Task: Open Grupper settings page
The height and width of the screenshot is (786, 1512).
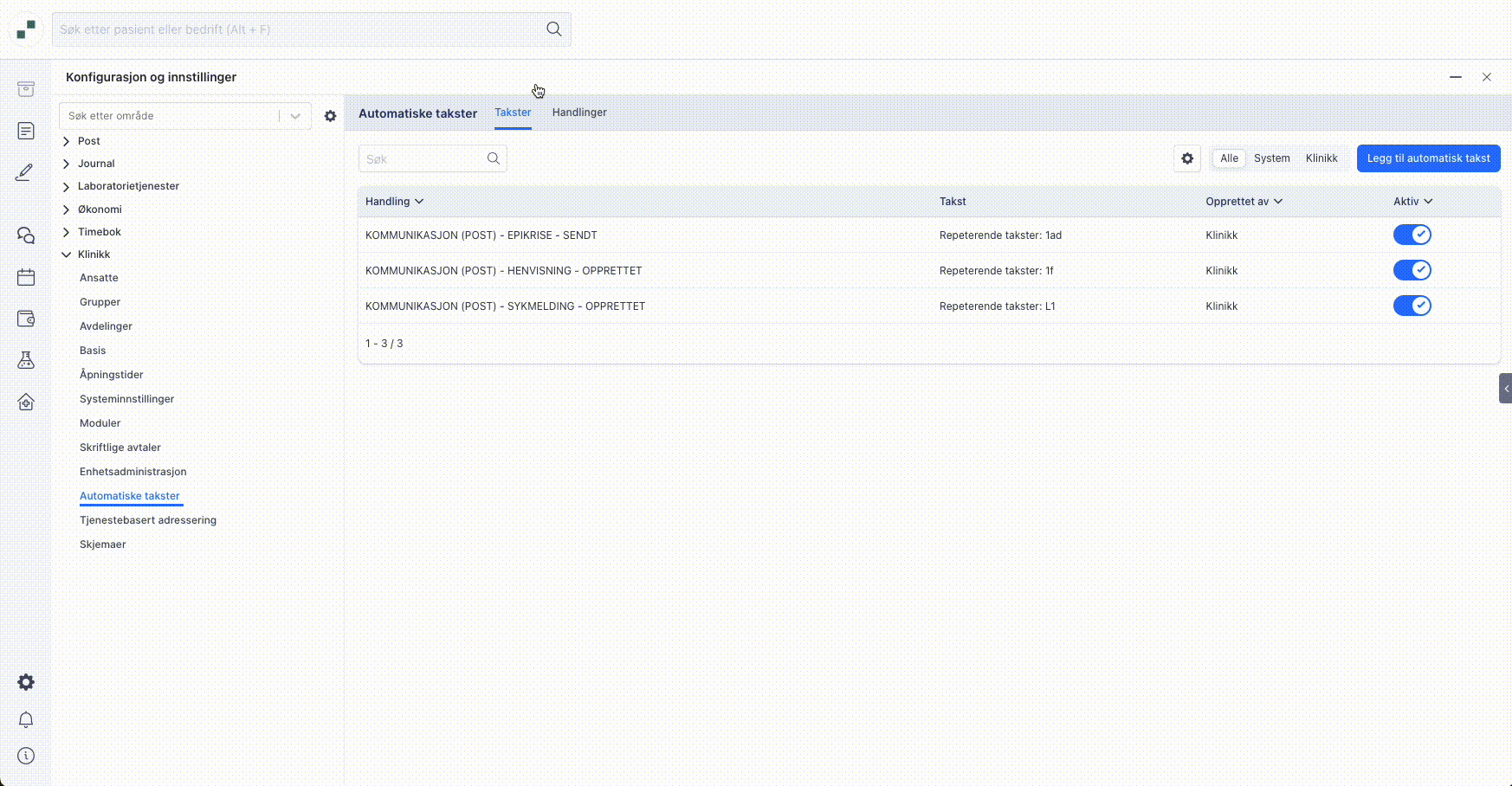Action: coord(100,302)
